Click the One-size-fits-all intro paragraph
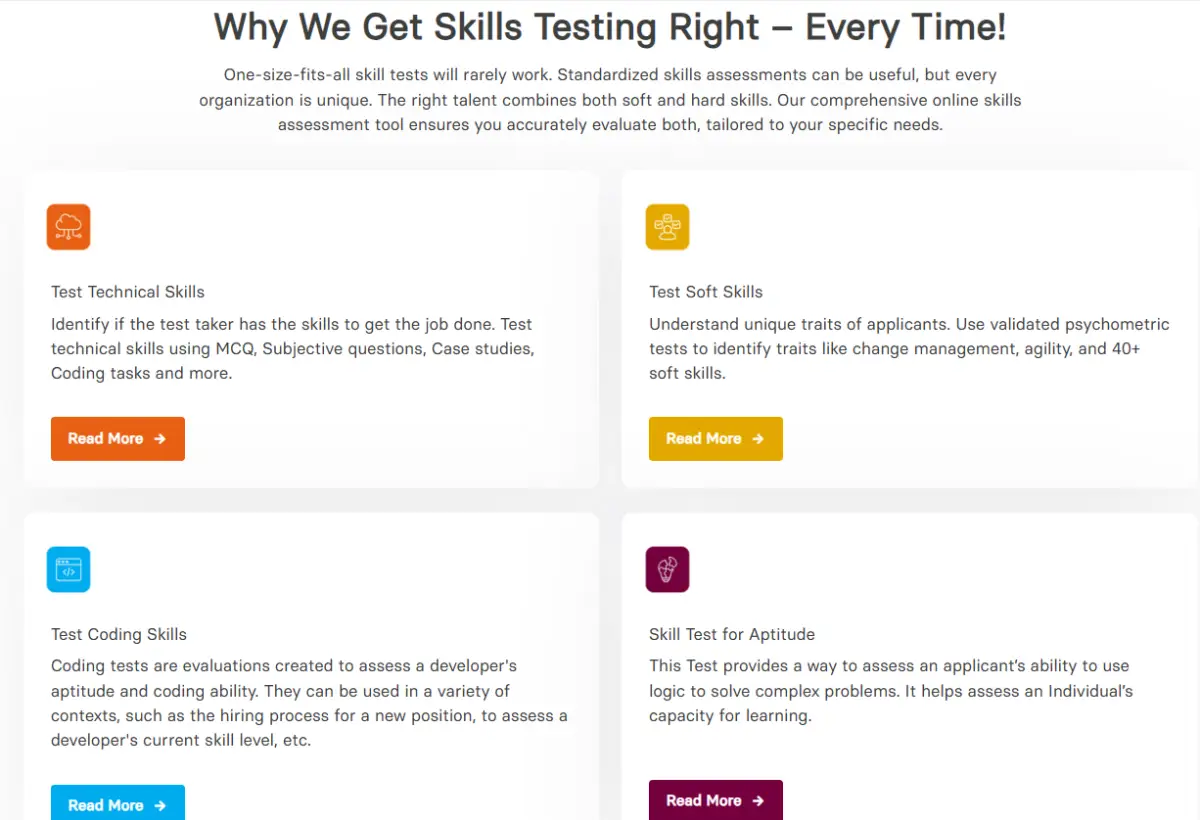1200x820 pixels. (610, 100)
